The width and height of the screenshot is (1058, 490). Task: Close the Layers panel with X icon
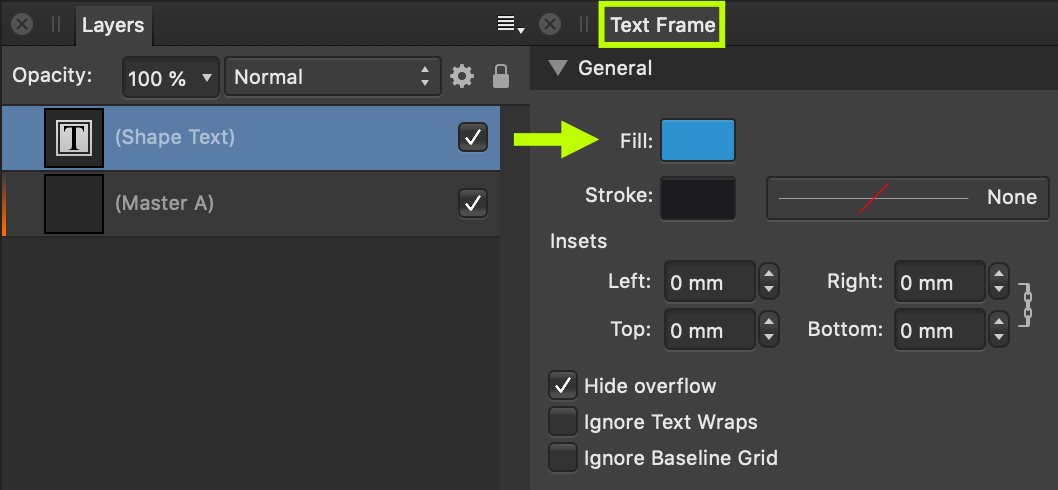(22, 25)
